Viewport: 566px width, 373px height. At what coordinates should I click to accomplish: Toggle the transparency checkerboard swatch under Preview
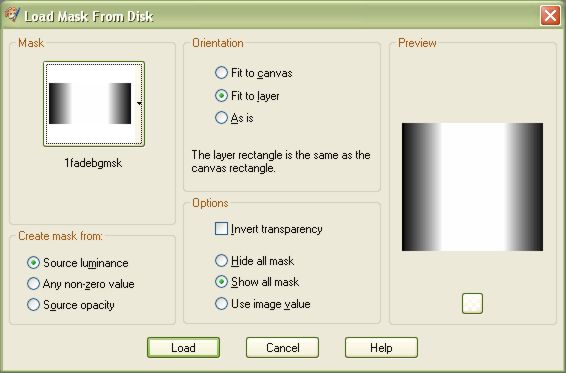pyautogui.click(x=472, y=303)
